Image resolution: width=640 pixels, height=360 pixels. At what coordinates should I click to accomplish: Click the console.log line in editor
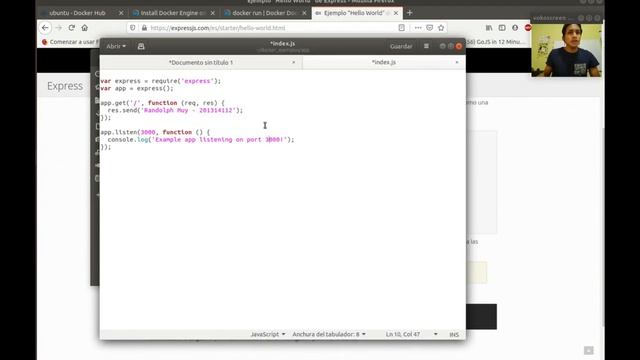pos(200,140)
